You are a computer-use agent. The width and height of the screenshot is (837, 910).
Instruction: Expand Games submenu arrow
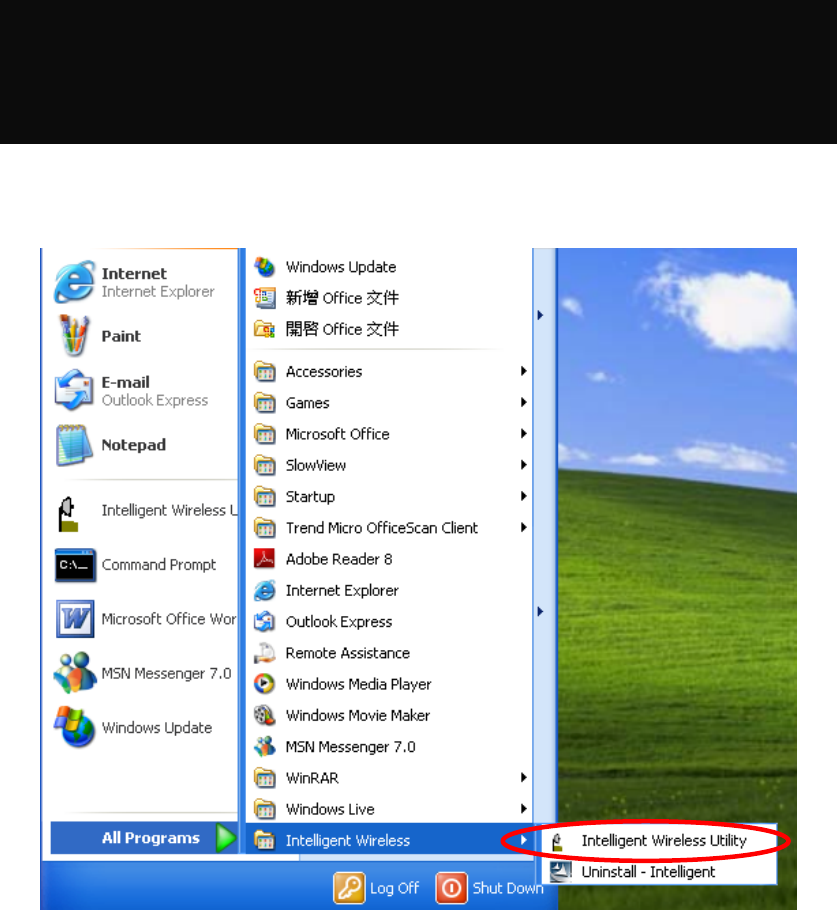pyautogui.click(x=524, y=402)
